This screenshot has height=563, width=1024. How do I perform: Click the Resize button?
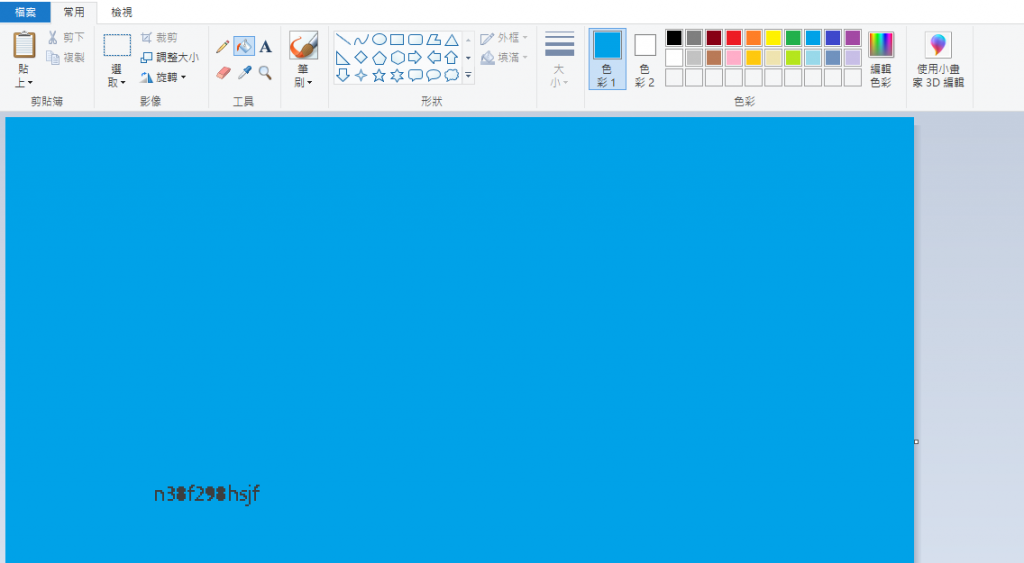pyautogui.click(x=169, y=57)
